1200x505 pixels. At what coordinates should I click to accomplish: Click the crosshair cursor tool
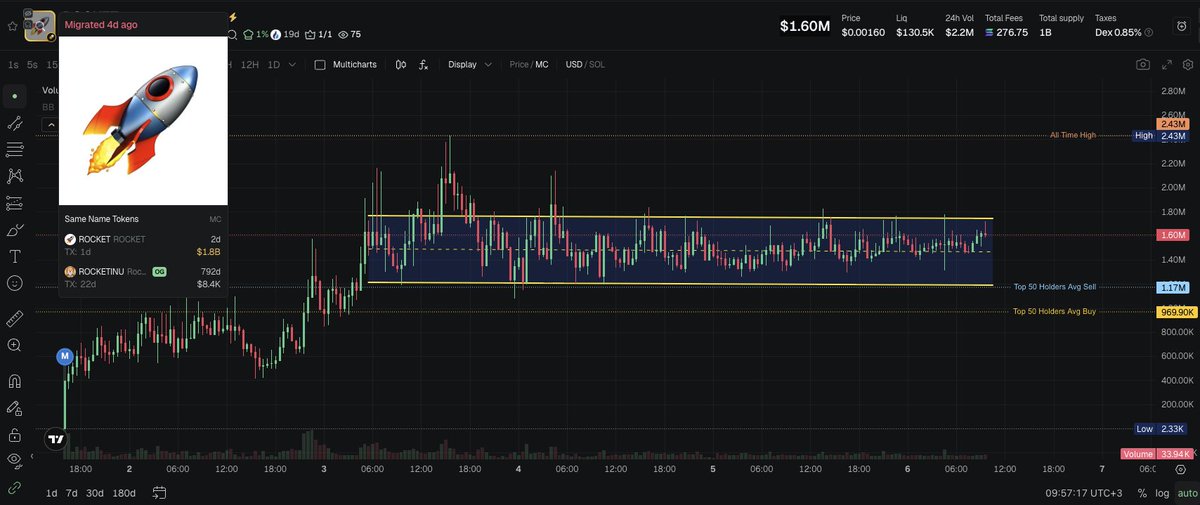(14, 97)
